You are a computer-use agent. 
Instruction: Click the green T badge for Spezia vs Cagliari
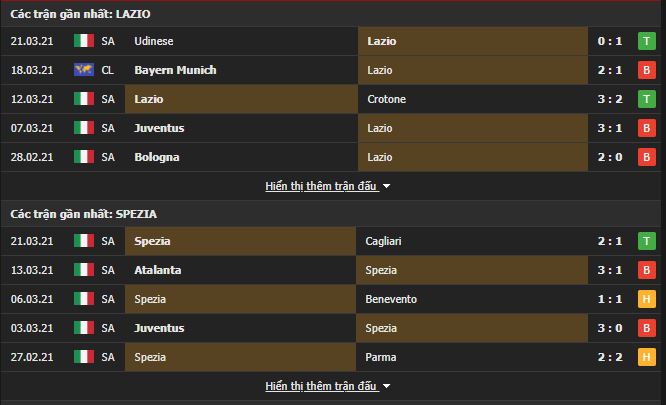tap(646, 241)
